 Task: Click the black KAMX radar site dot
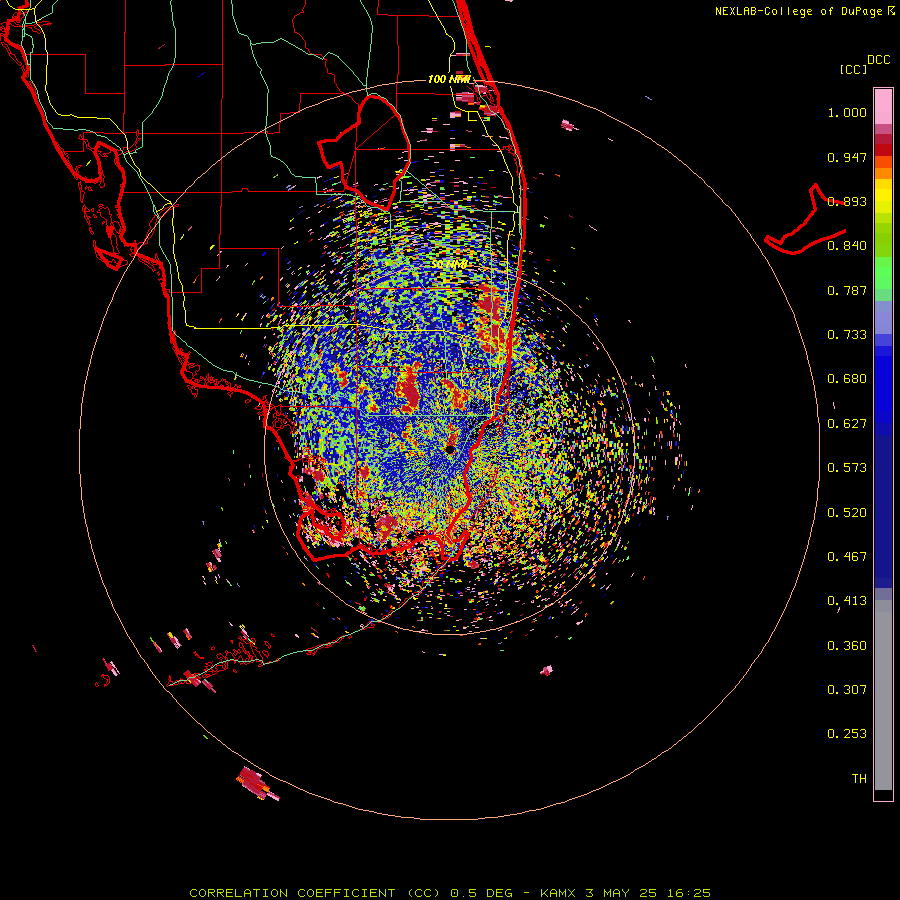click(x=450, y=449)
